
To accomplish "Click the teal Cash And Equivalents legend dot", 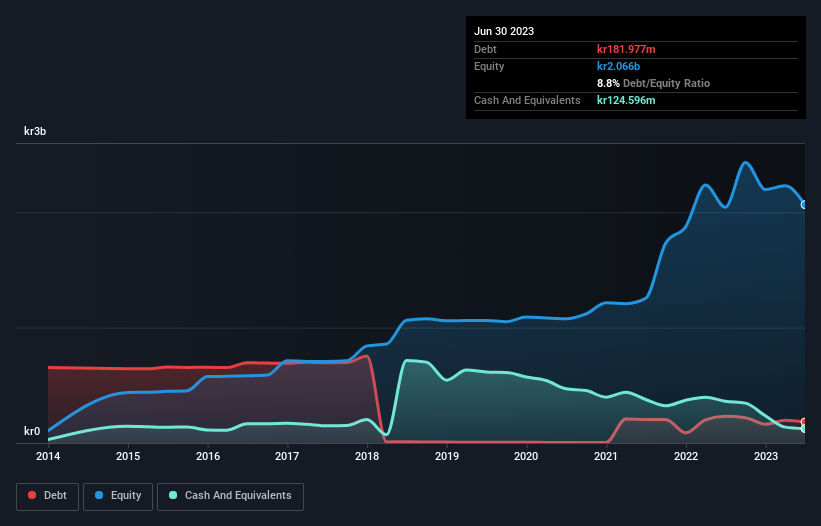I will [x=173, y=495].
